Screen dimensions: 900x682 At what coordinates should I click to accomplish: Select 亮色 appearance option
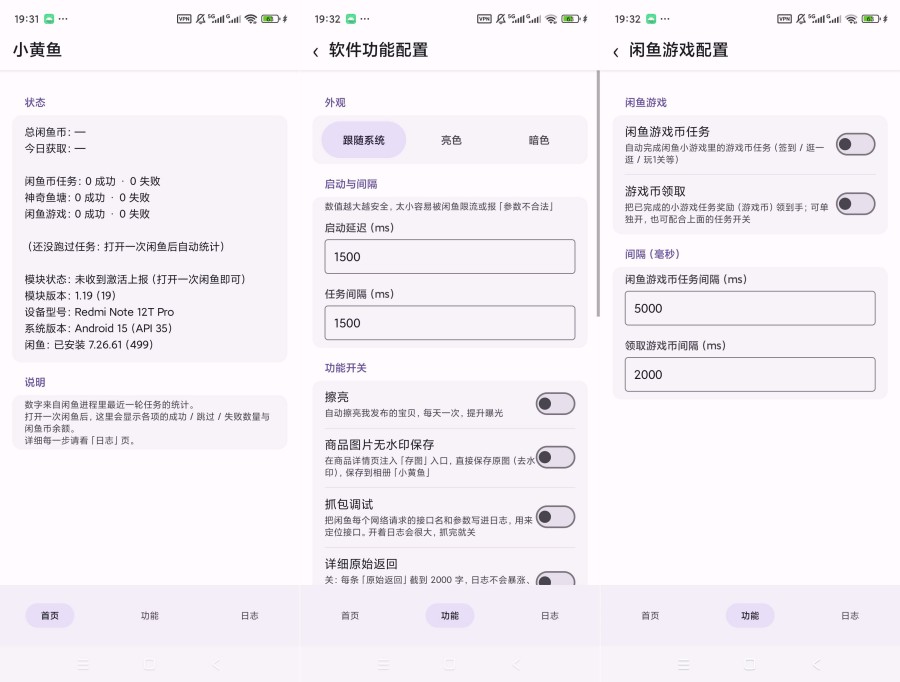tap(451, 140)
